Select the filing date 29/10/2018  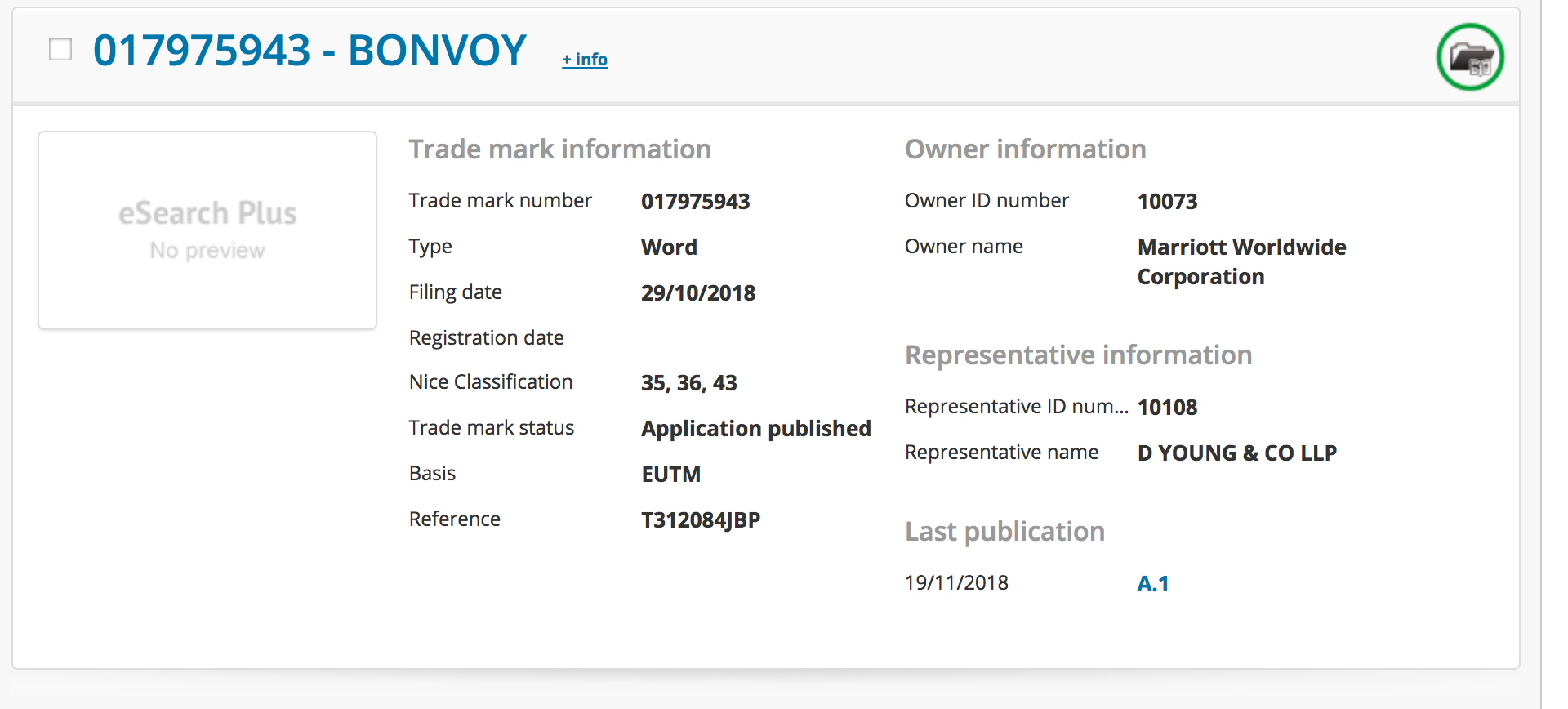[698, 292]
